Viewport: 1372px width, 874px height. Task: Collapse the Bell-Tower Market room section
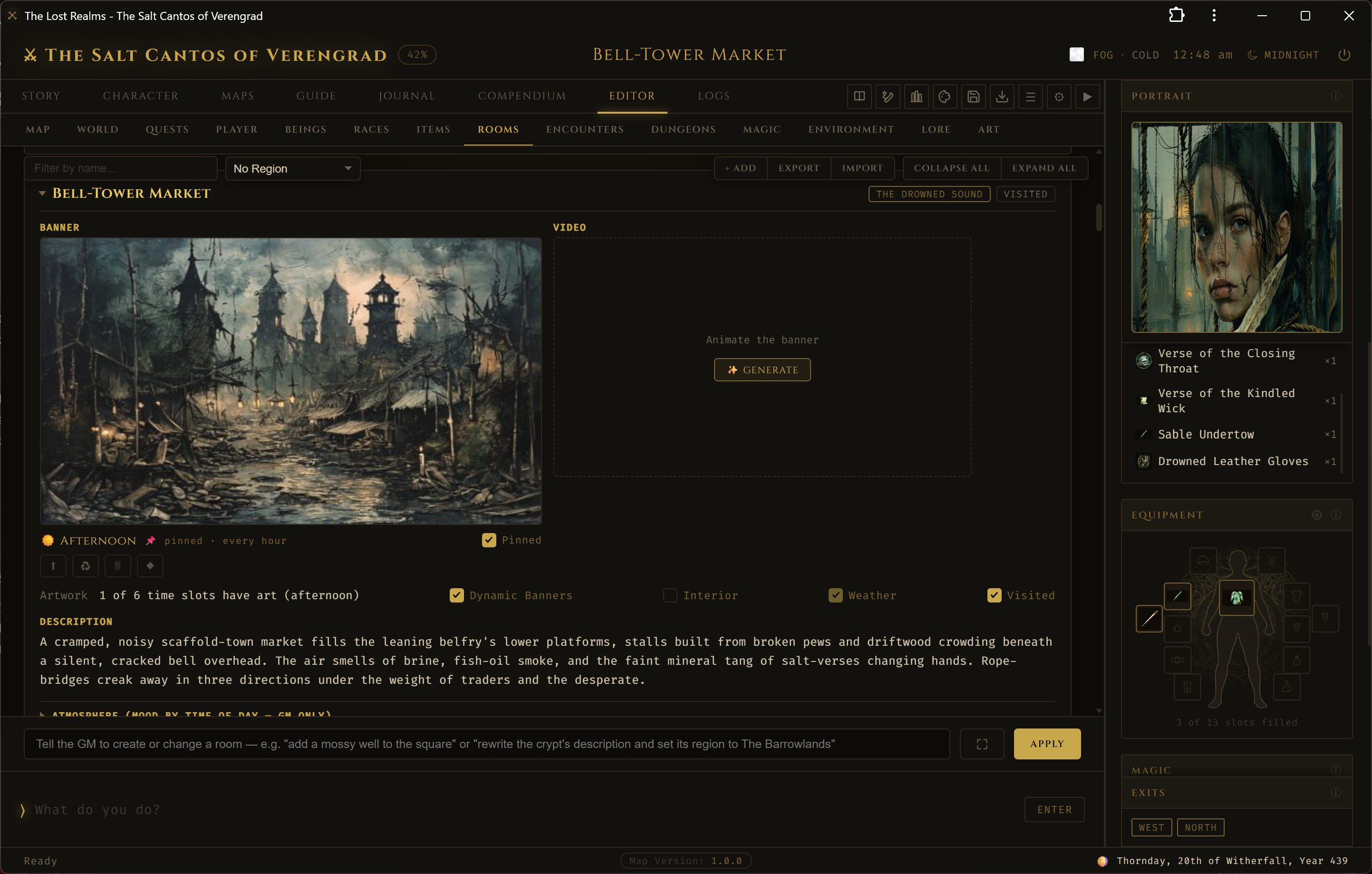click(x=42, y=194)
